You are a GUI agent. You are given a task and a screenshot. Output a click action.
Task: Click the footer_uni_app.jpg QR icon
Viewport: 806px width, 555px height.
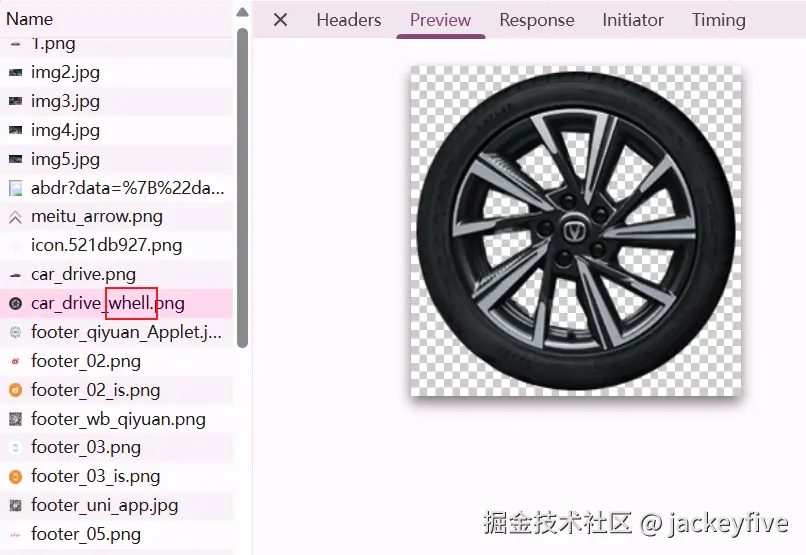pos(15,506)
